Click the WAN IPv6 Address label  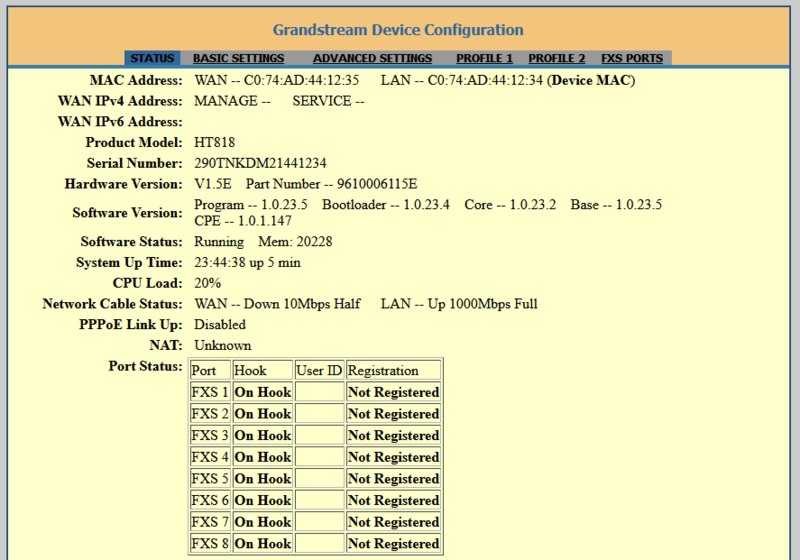pos(120,122)
